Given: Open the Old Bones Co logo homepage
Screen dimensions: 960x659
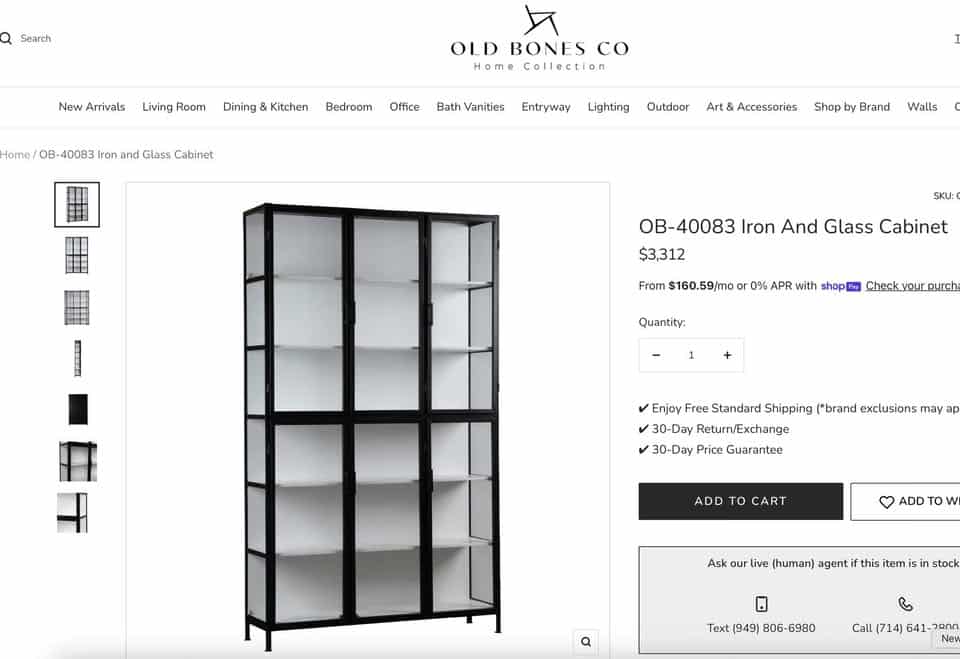Looking at the screenshot, I should coord(539,39).
